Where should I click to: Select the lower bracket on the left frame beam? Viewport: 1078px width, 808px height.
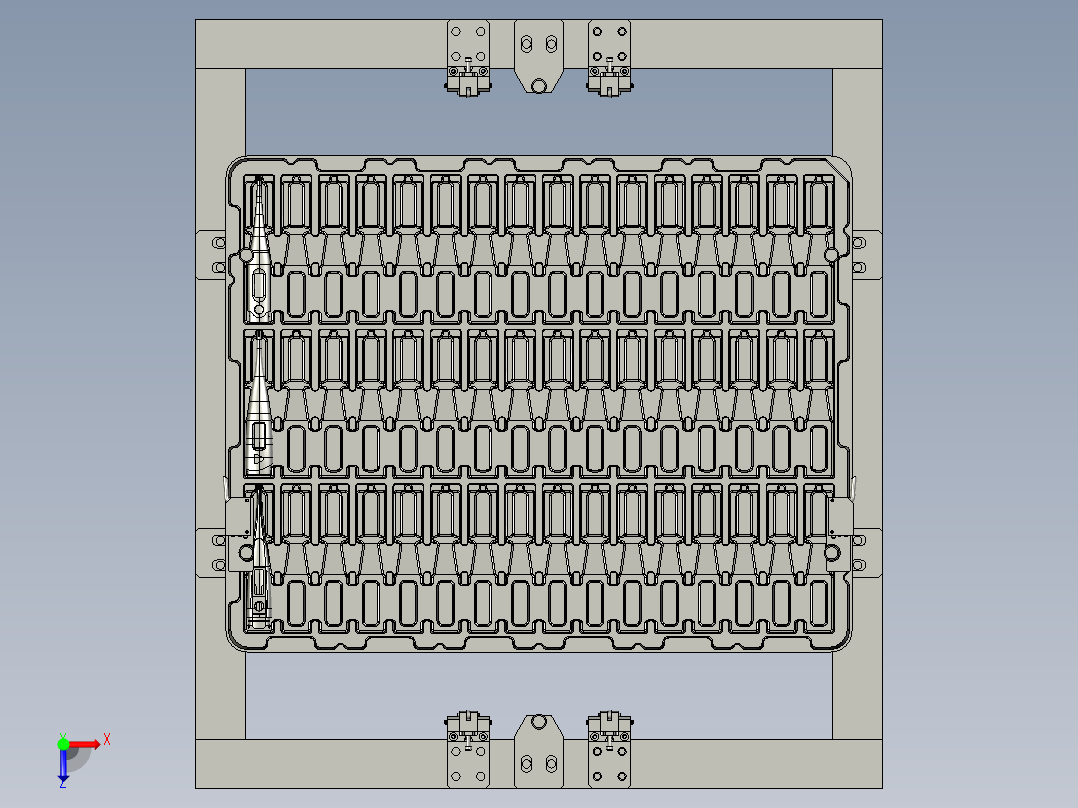211,553
